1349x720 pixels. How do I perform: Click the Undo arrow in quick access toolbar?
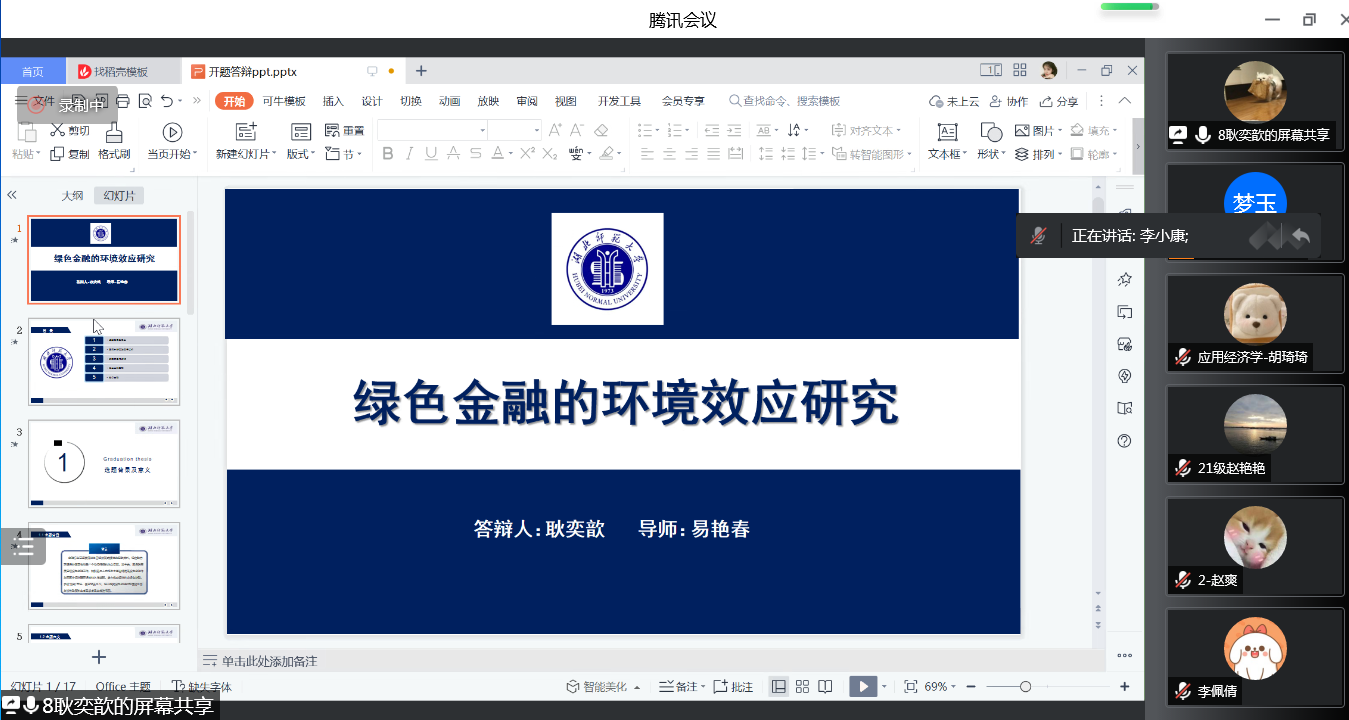(x=167, y=100)
